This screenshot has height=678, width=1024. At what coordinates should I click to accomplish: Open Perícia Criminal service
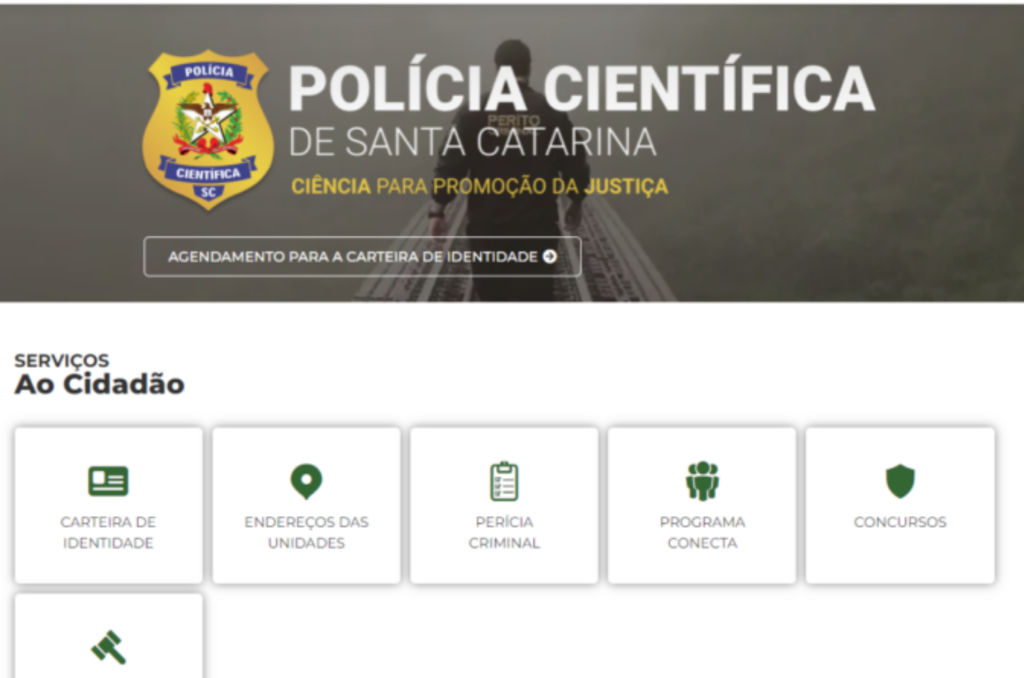pyautogui.click(x=504, y=506)
